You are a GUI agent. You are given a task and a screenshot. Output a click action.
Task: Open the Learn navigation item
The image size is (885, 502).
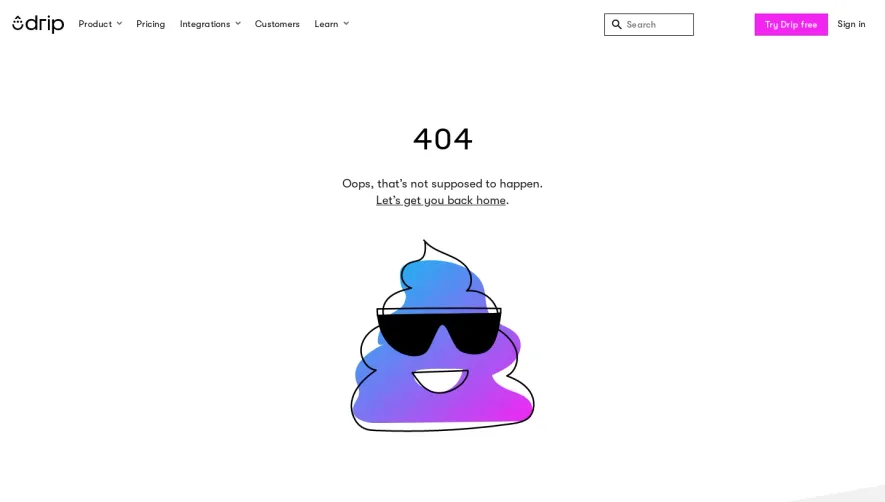point(326,24)
